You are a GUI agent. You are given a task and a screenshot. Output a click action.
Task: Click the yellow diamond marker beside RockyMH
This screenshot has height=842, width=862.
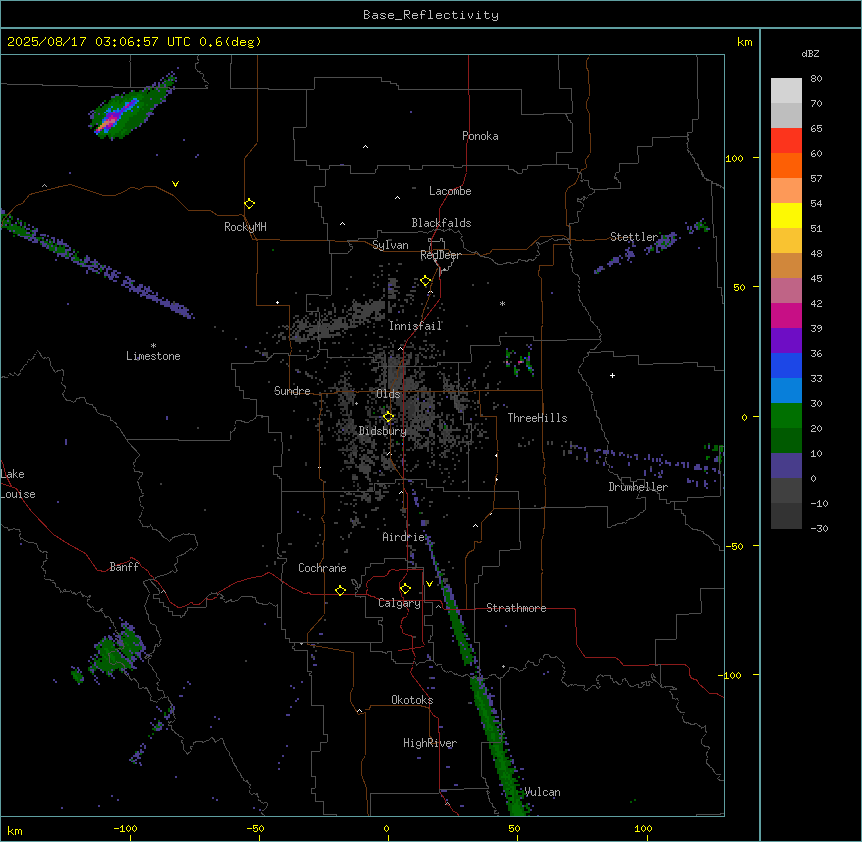coord(249,204)
